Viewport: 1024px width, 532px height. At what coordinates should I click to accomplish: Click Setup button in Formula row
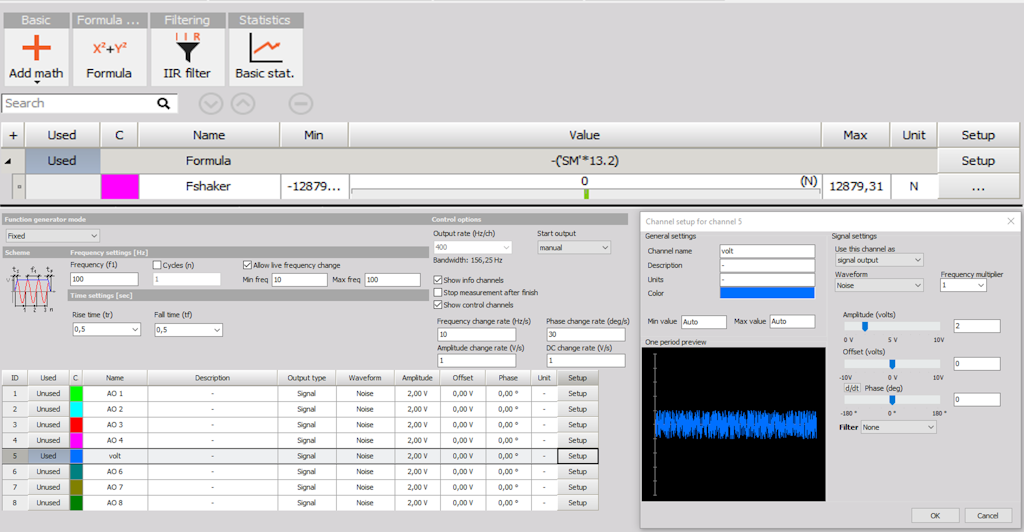click(978, 161)
